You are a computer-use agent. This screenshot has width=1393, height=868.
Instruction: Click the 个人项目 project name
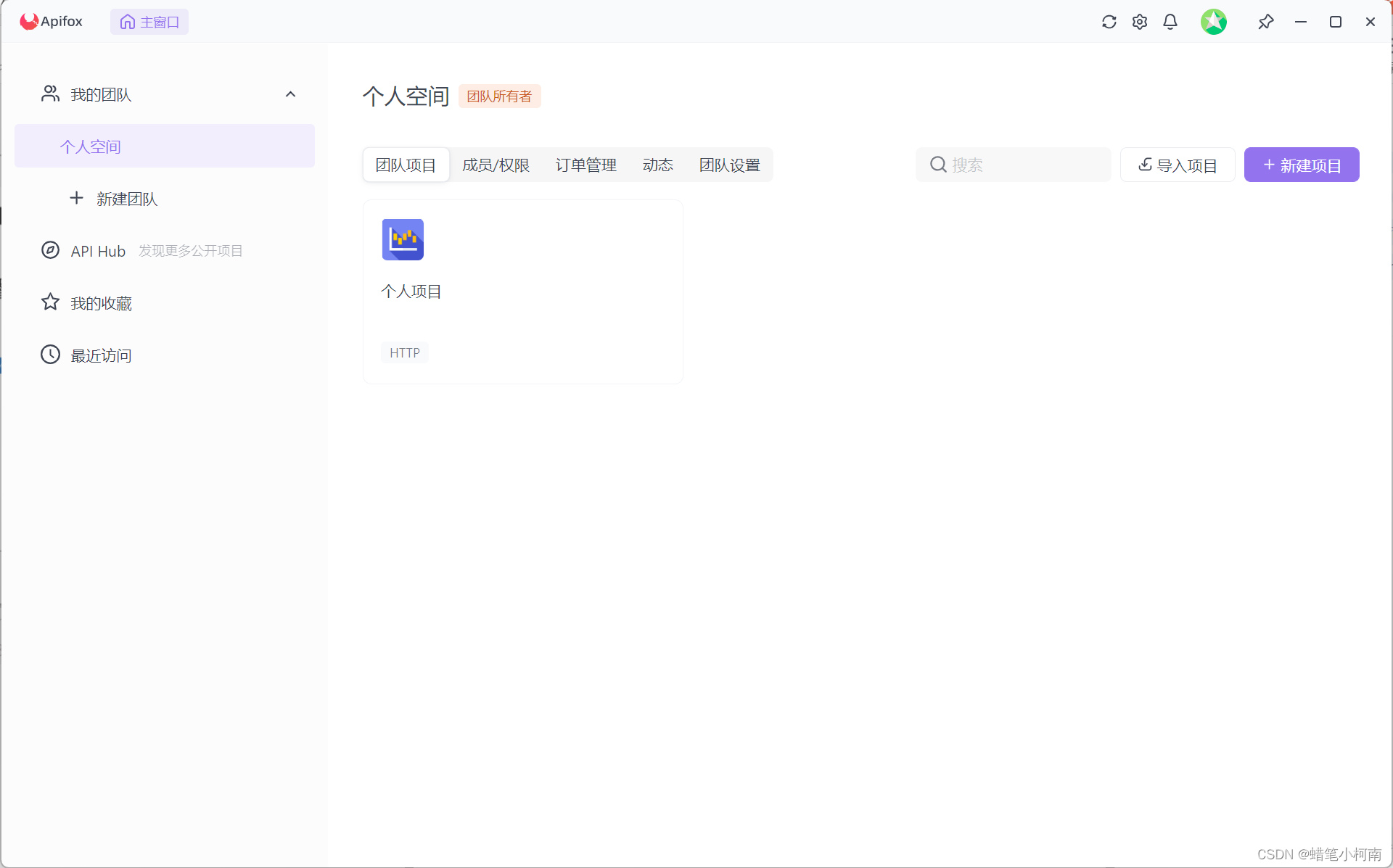(x=411, y=291)
